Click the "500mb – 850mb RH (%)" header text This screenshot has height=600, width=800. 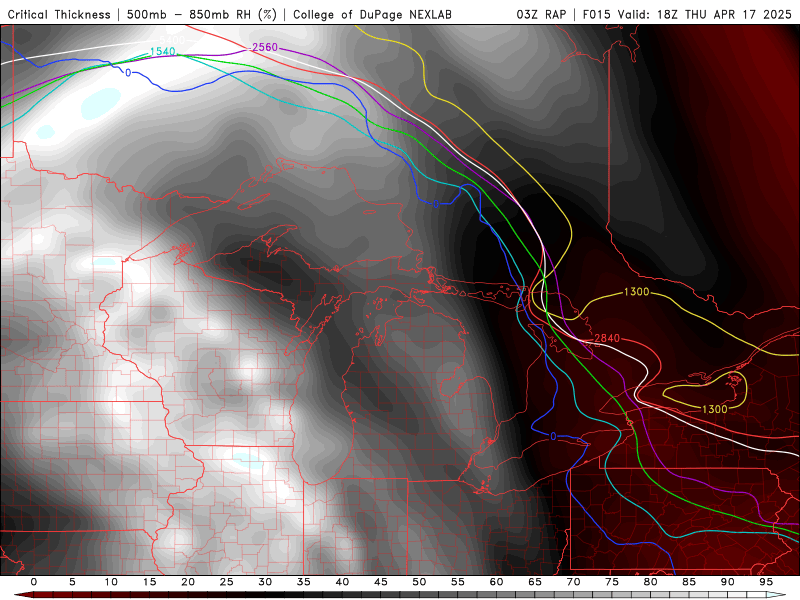coord(202,15)
